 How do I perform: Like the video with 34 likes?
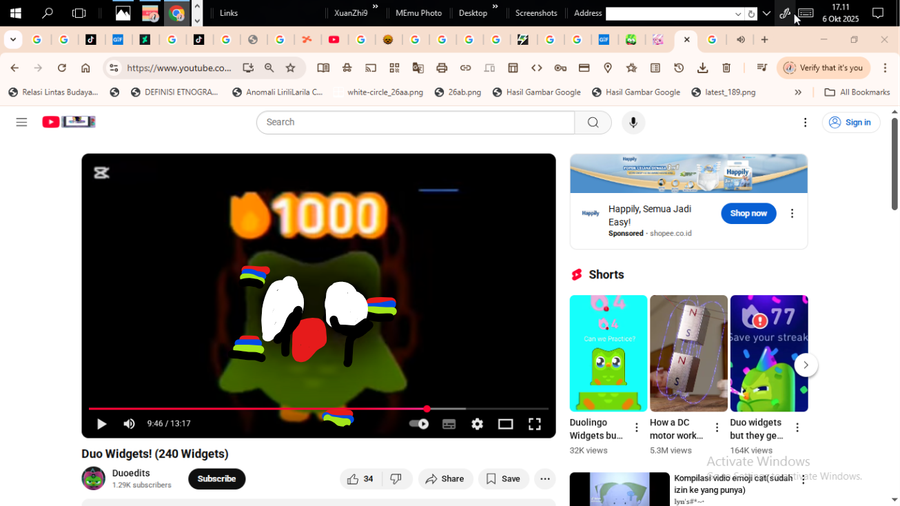pyautogui.click(x=360, y=479)
